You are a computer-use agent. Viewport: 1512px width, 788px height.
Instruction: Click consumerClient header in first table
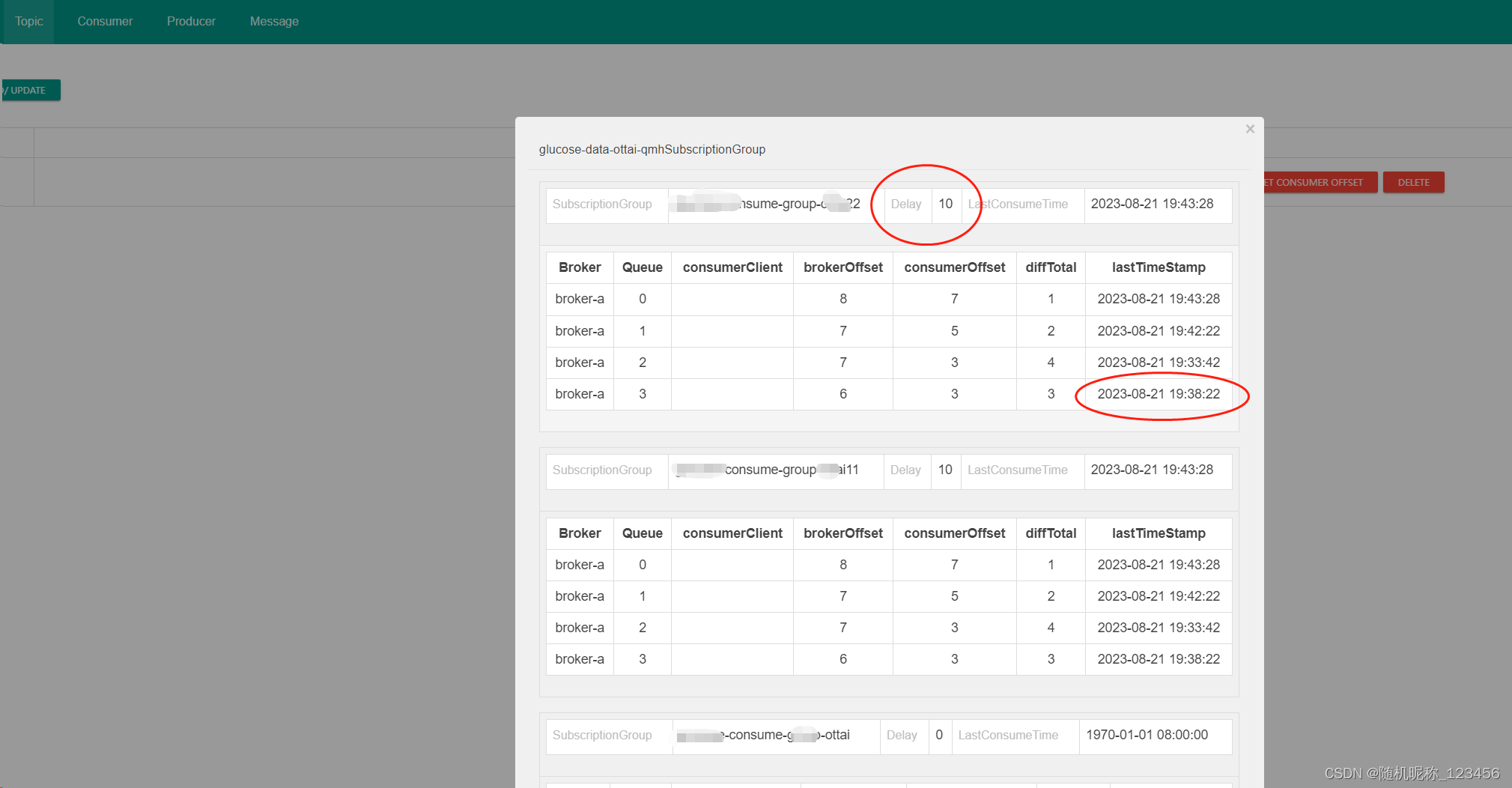click(732, 267)
